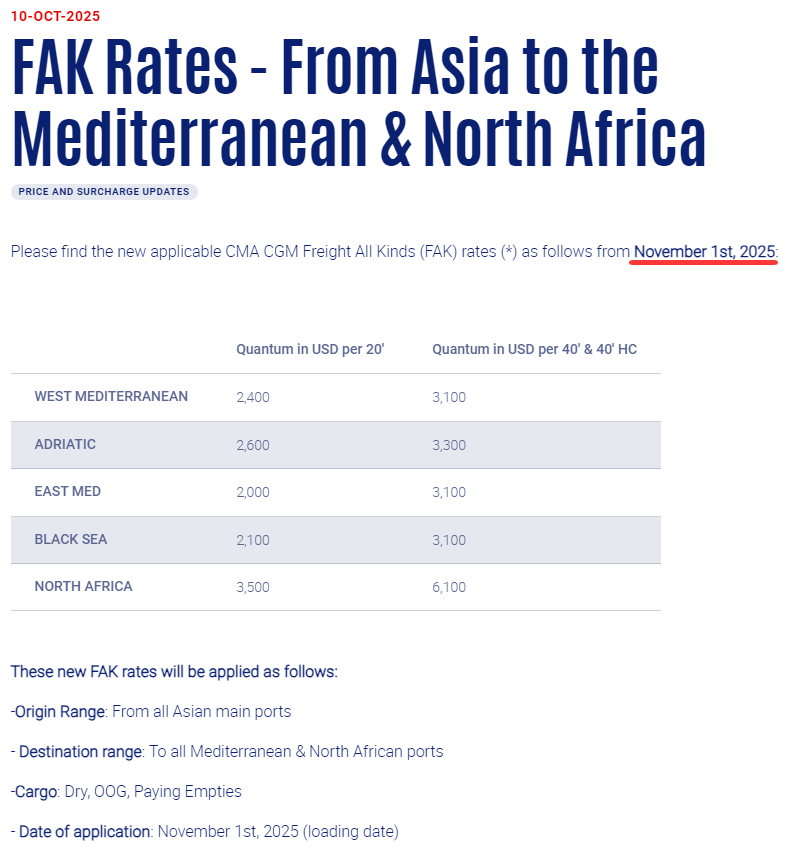
Task: Click the 2,400 rate for West Mediterranean
Action: click(253, 397)
